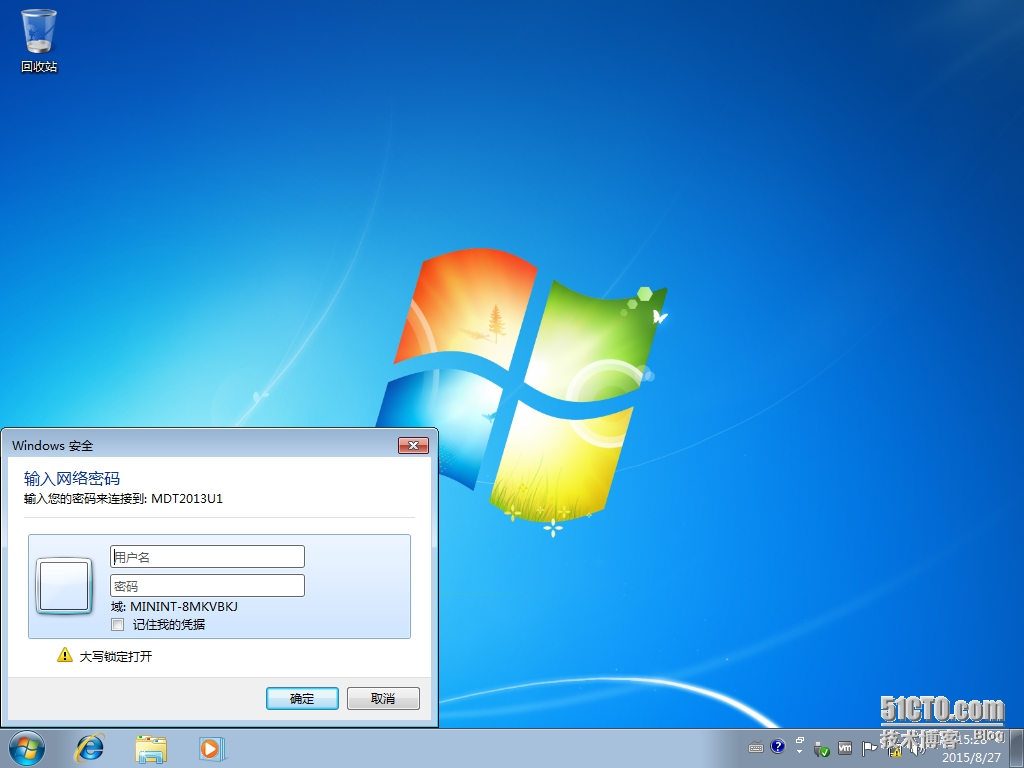Viewport: 1024px width, 768px height.
Task: Open VMware Tools tray icon
Action: [x=845, y=748]
